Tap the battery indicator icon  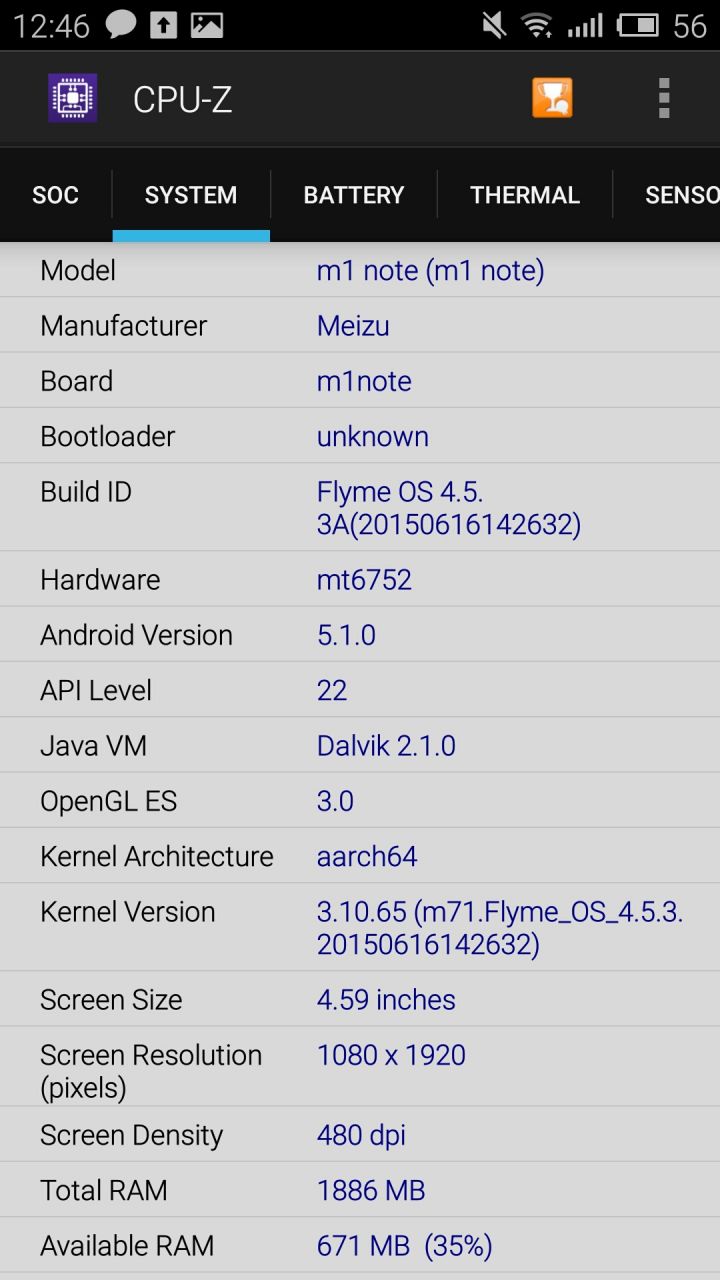(638, 25)
